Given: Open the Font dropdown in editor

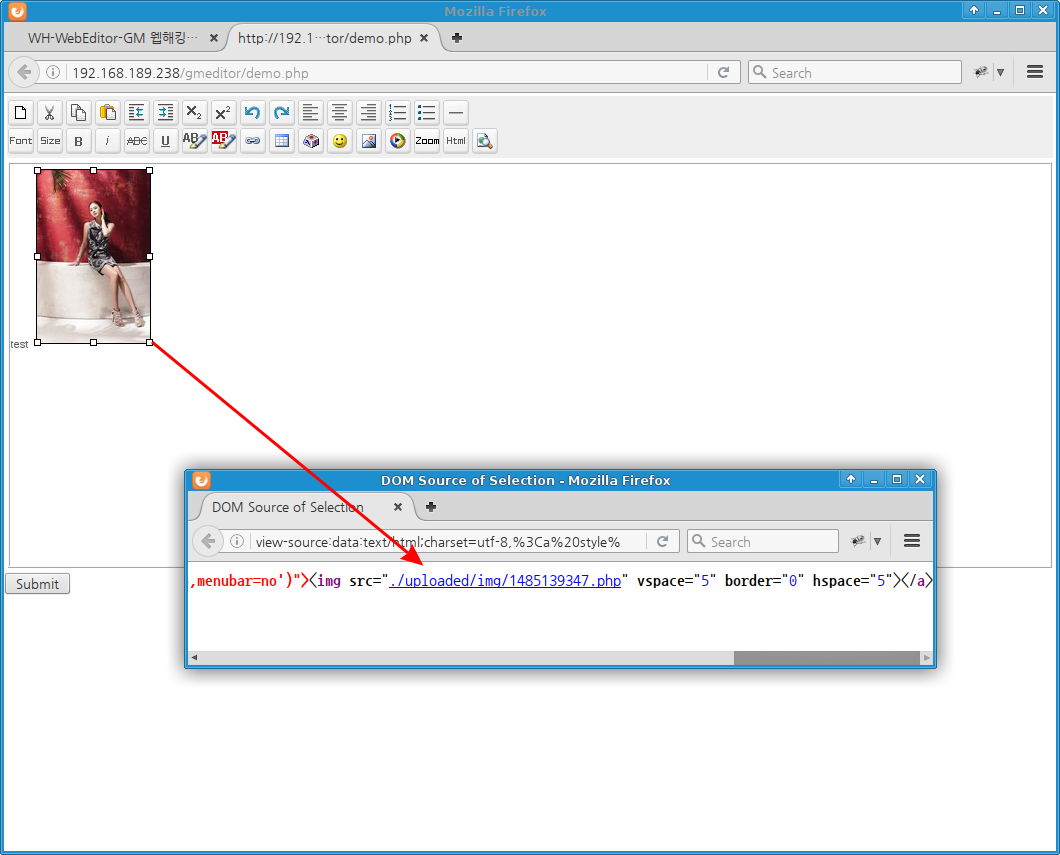Looking at the screenshot, I should [21, 141].
